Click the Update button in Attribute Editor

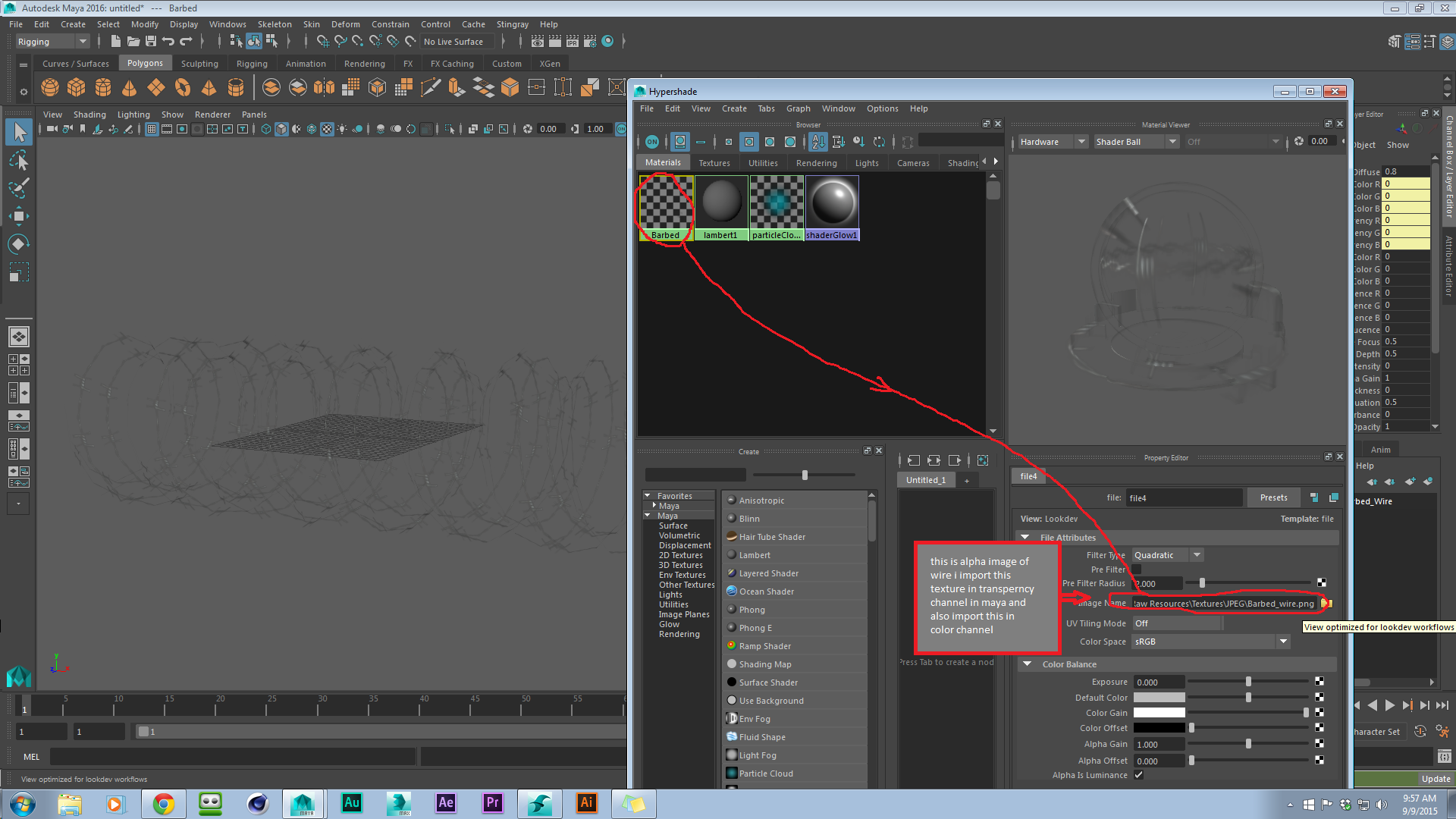click(x=1434, y=778)
